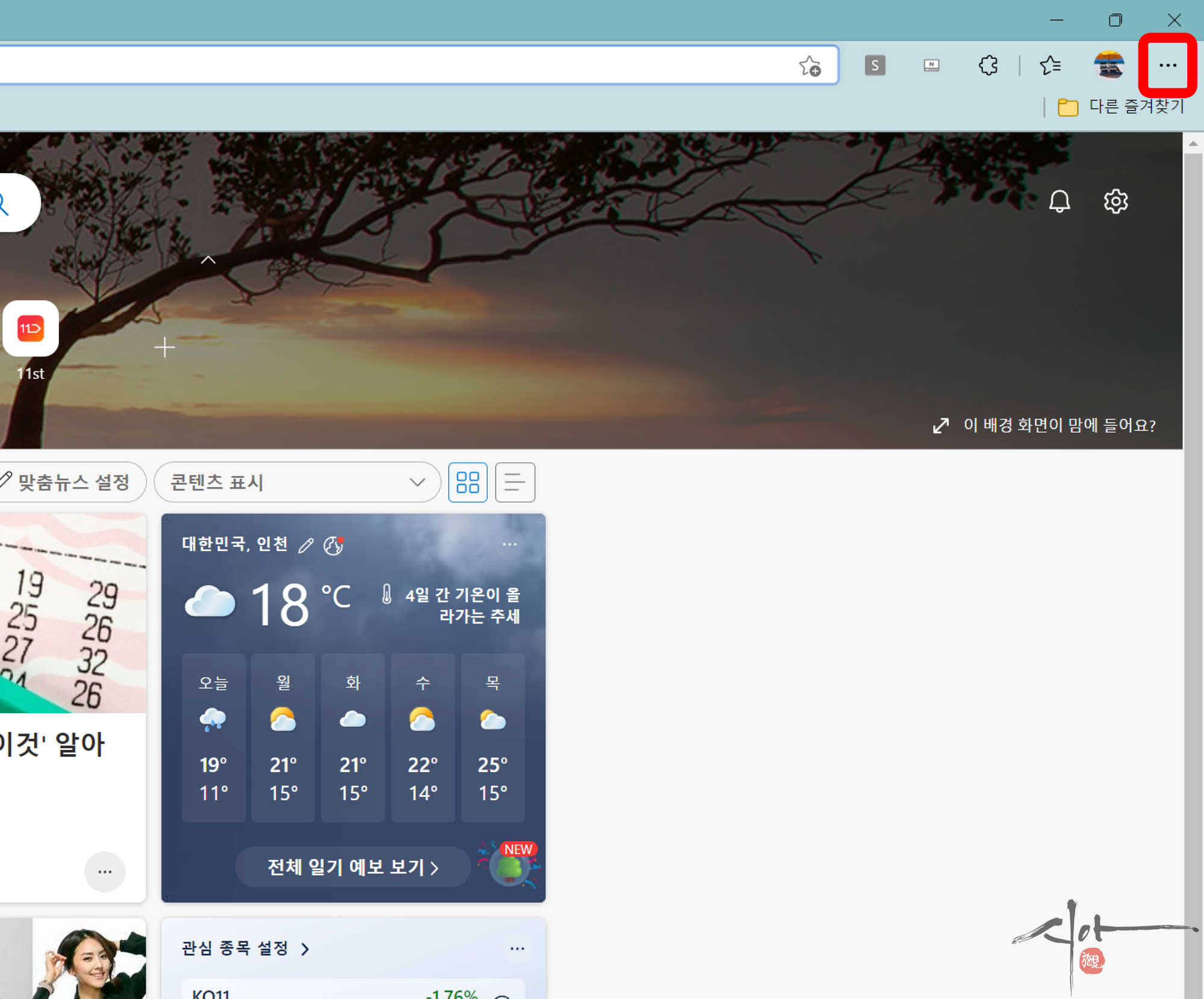Add a new quick link plus tile

[164, 347]
